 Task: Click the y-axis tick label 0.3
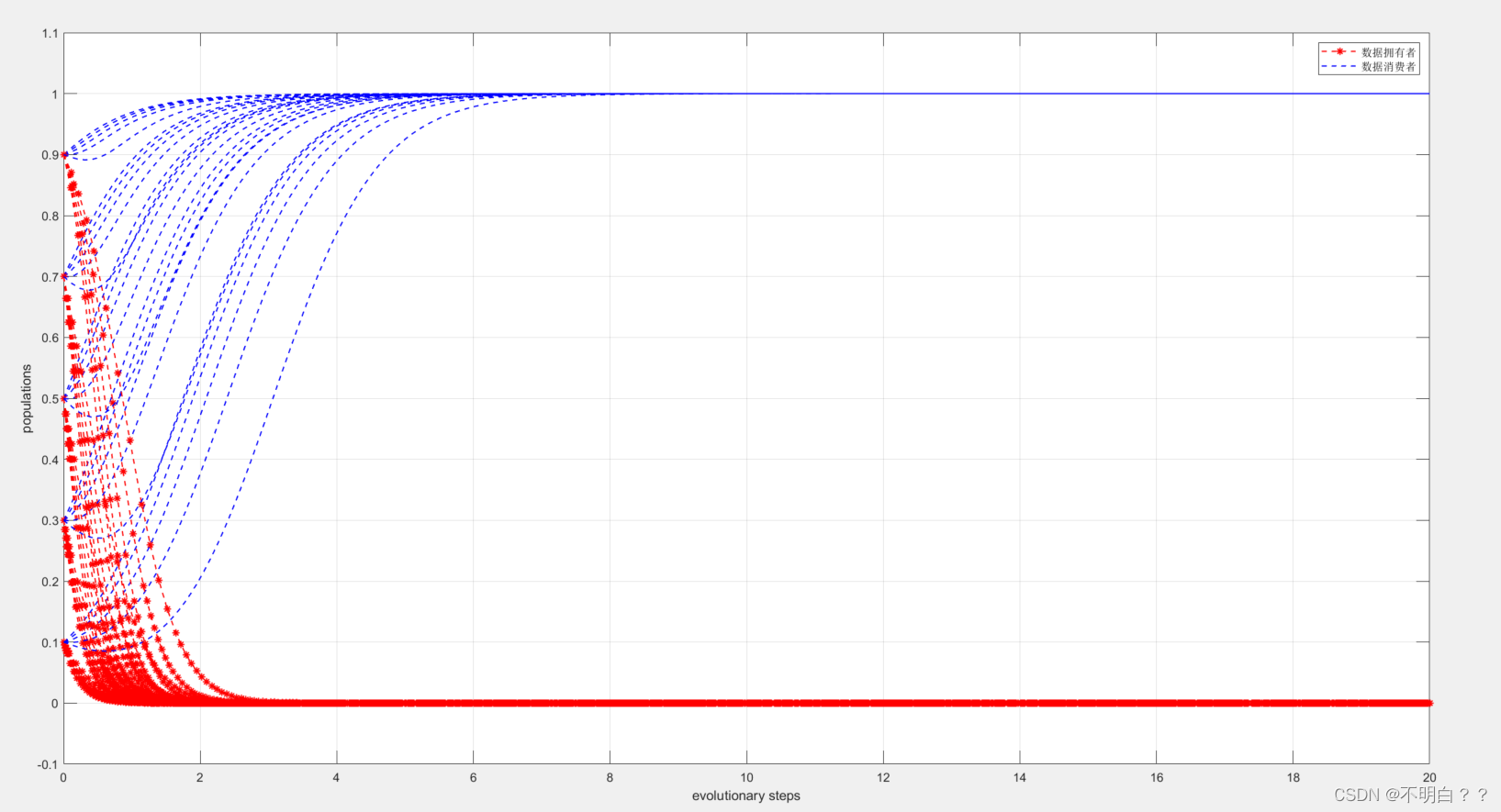click(x=50, y=520)
